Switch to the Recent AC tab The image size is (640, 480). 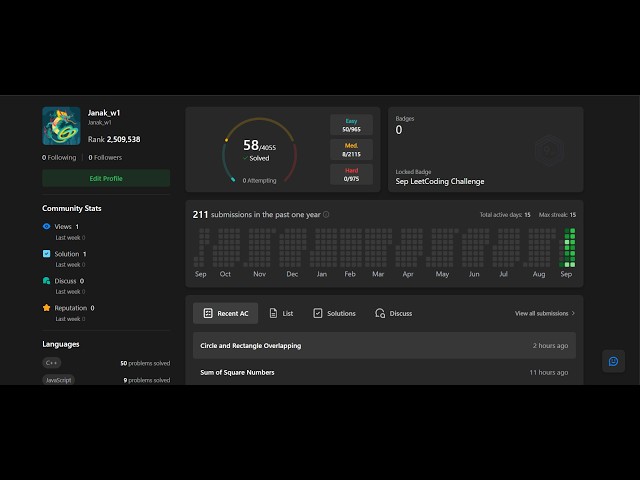point(225,313)
